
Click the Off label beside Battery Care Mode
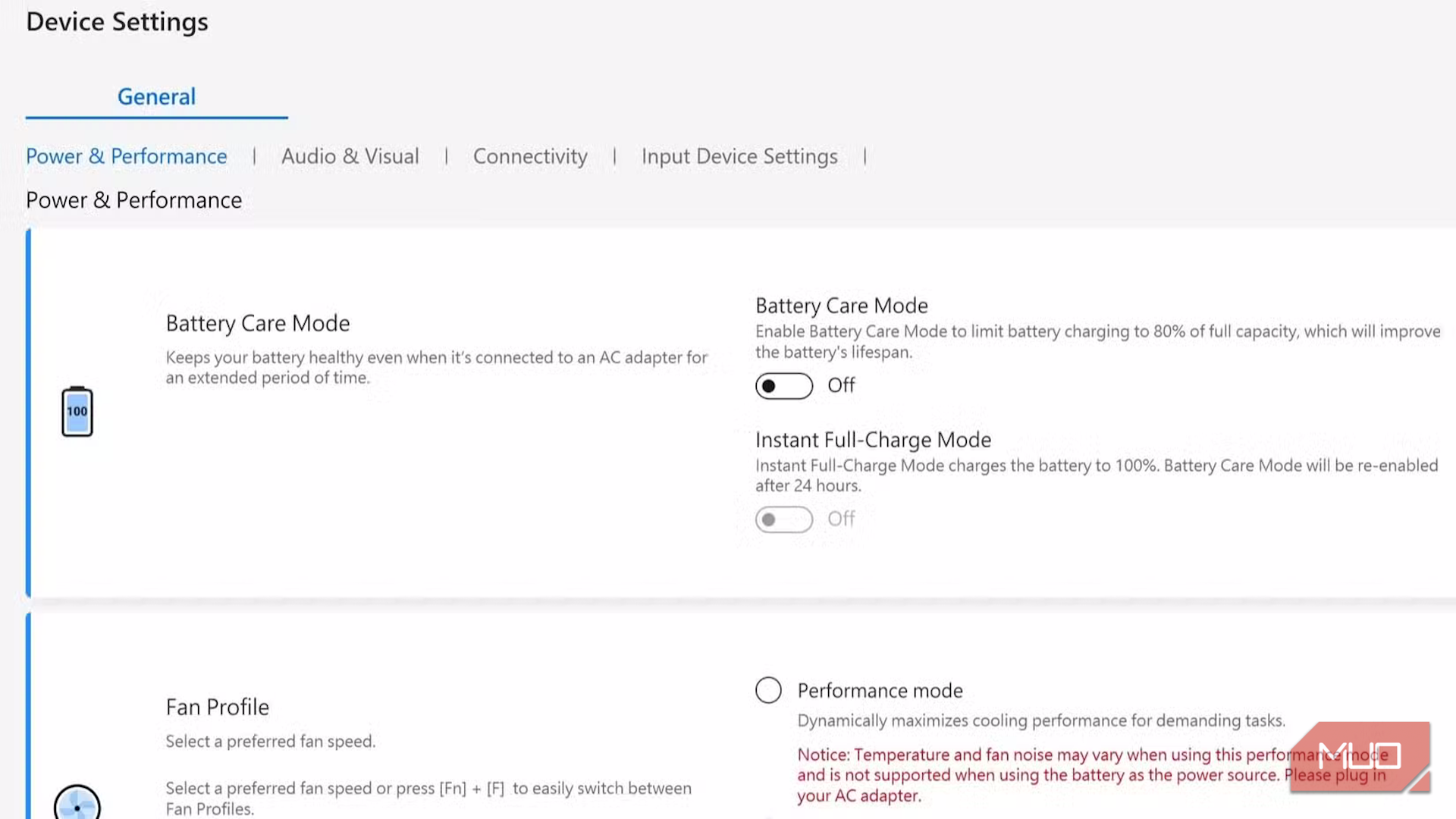coord(842,385)
